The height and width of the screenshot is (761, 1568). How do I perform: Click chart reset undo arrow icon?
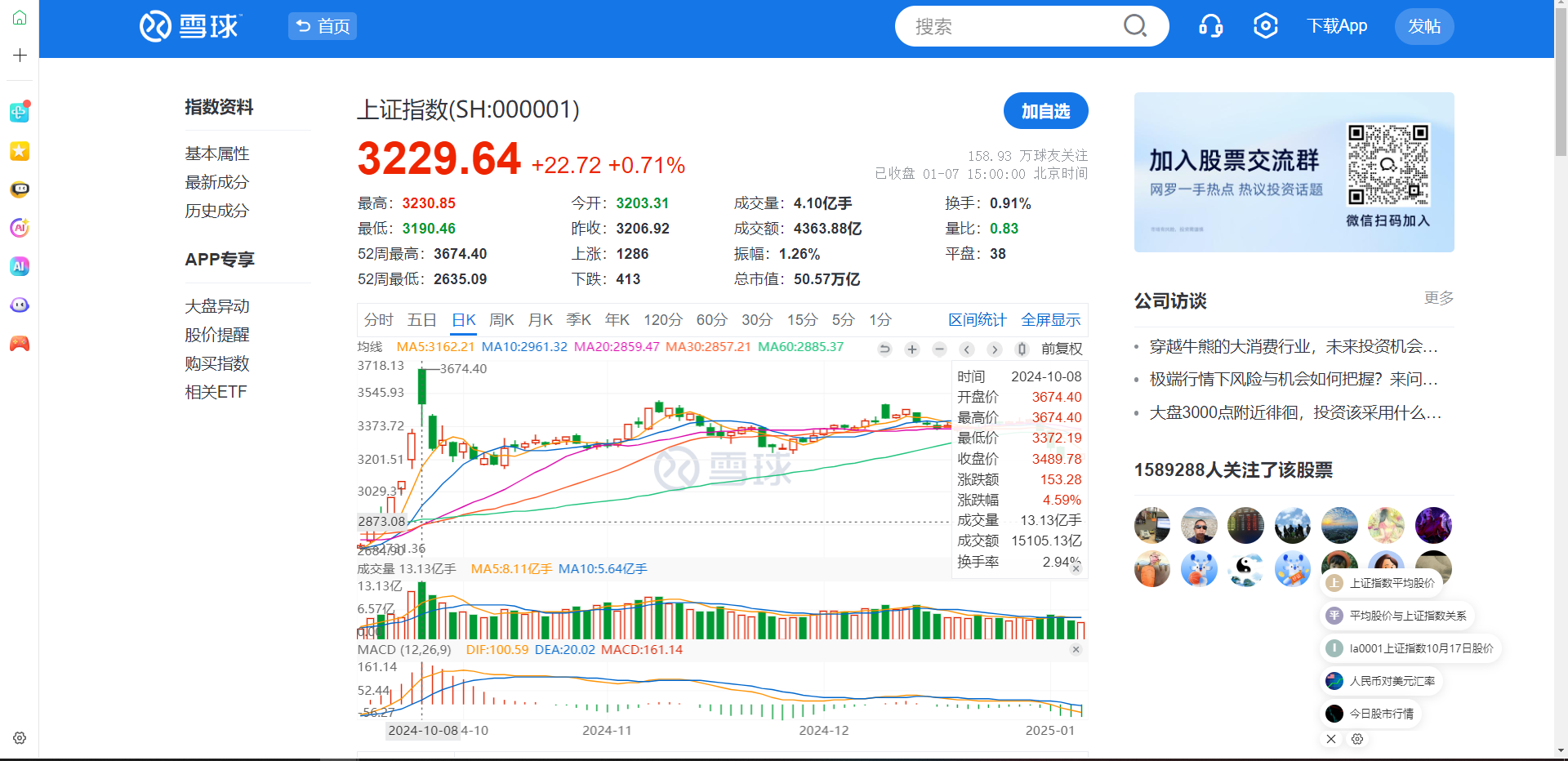pos(884,349)
